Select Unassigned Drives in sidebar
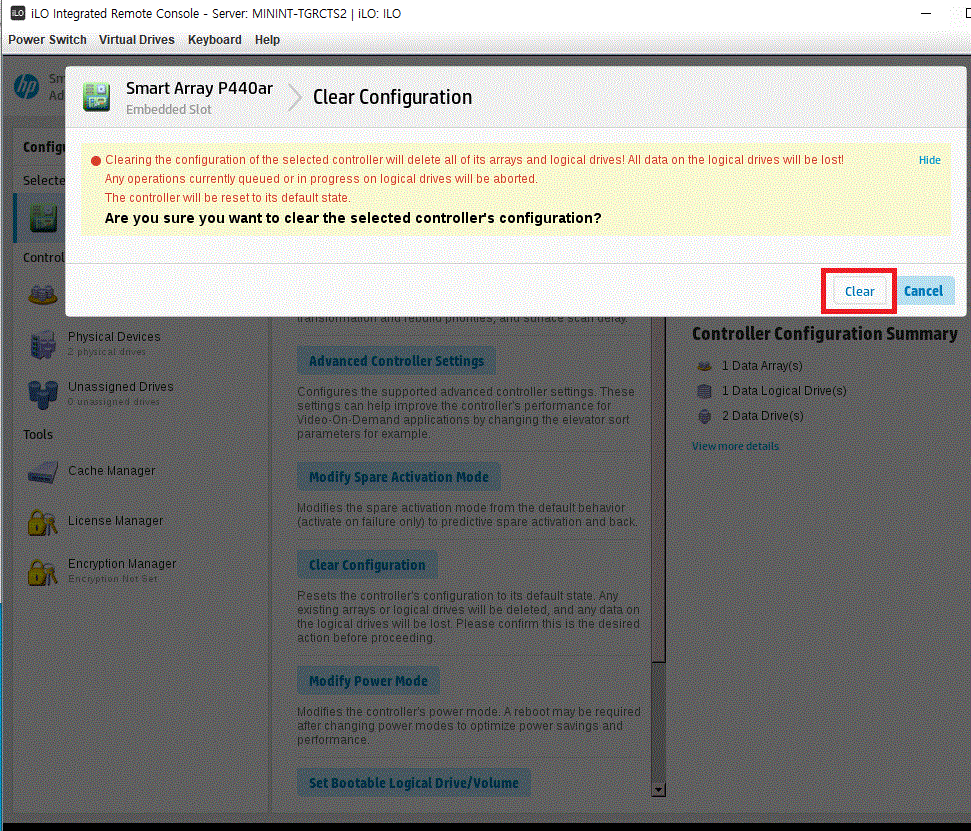This screenshot has width=971, height=831. 121,386
